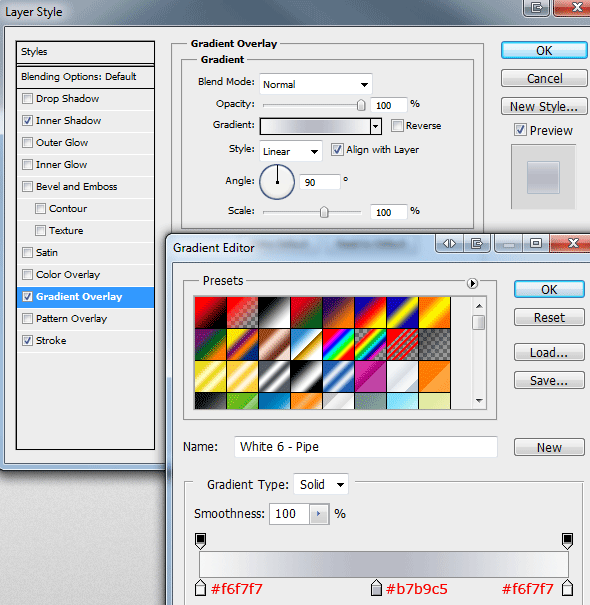Enable the Drop Shadow checkbox
Screen dimensions: 590x605
27,99
